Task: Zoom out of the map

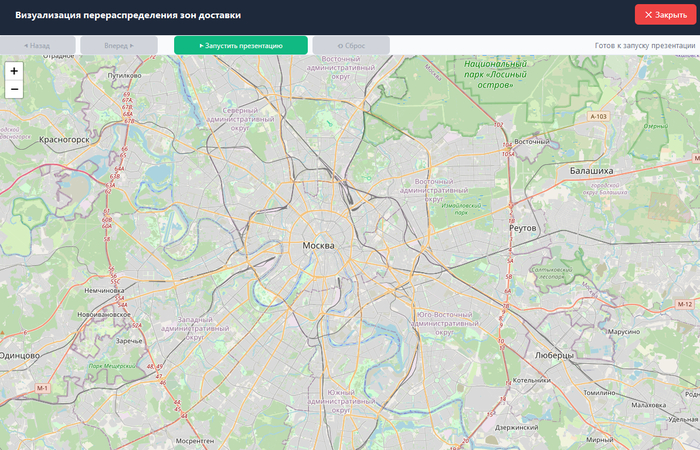Action: click(14, 89)
